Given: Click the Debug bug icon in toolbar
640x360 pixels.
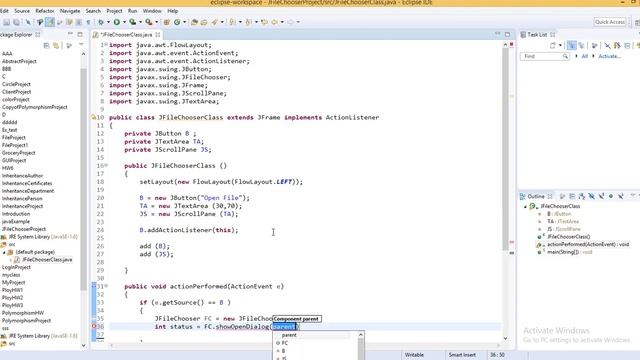Looking at the screenshot, I should pyautogui.click(x=101, y=22).
